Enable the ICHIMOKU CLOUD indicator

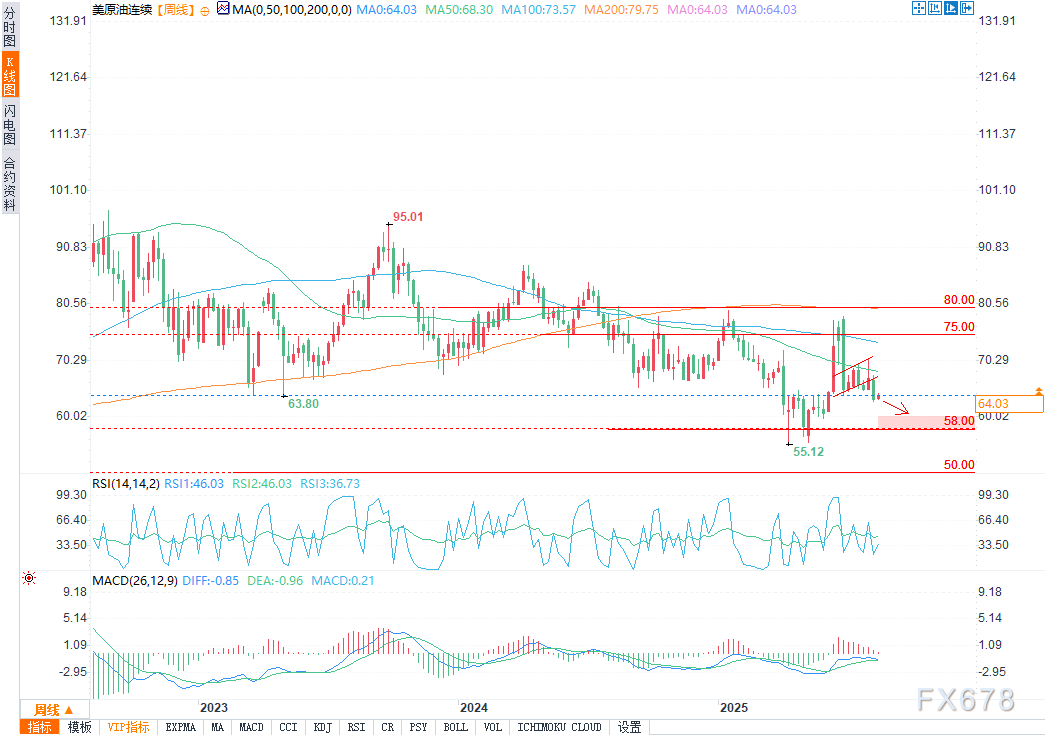click(559, 727)
